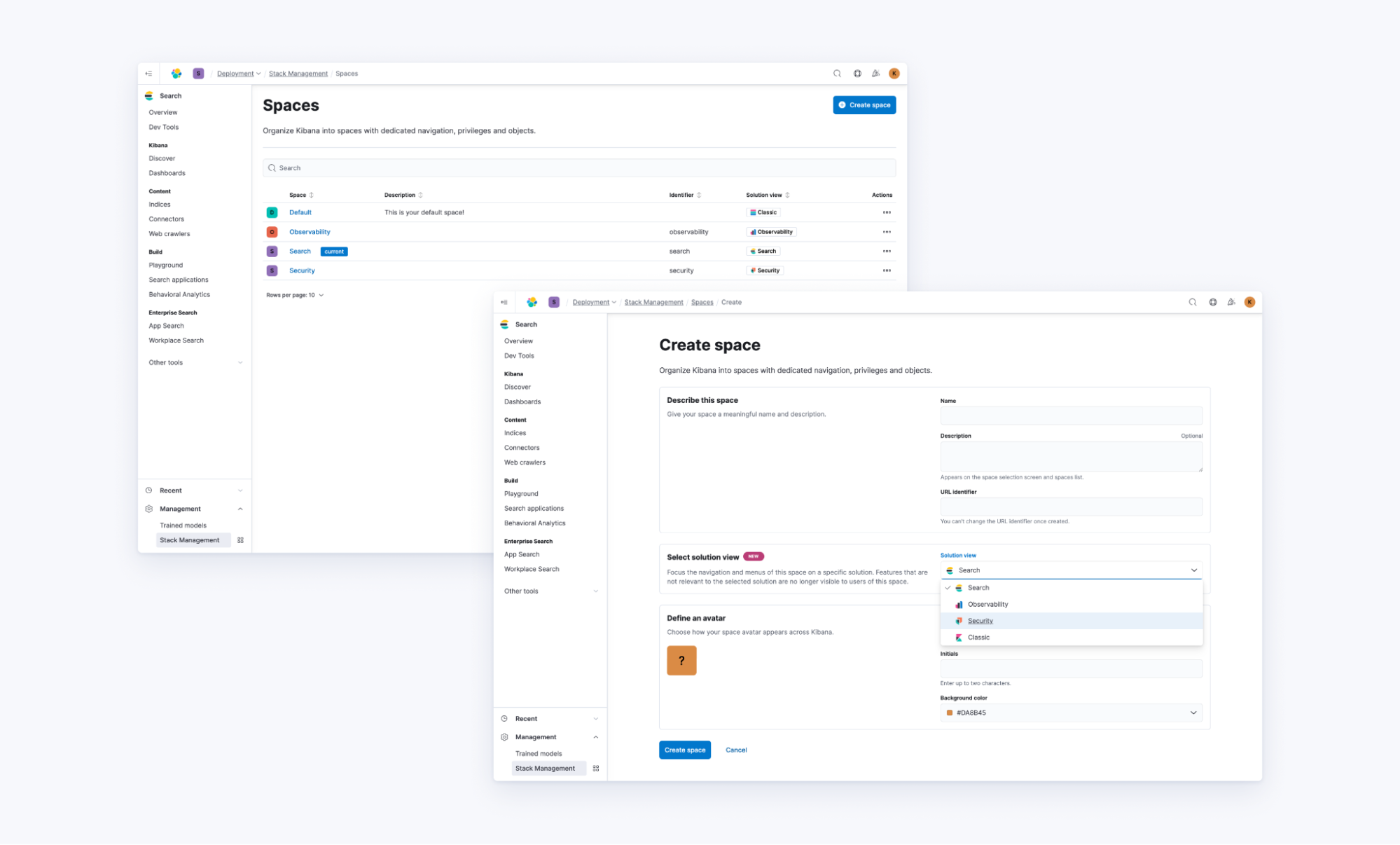1400x845 pixels.
Task: Open Security space link in table
Action: click(x=302, y=270)
